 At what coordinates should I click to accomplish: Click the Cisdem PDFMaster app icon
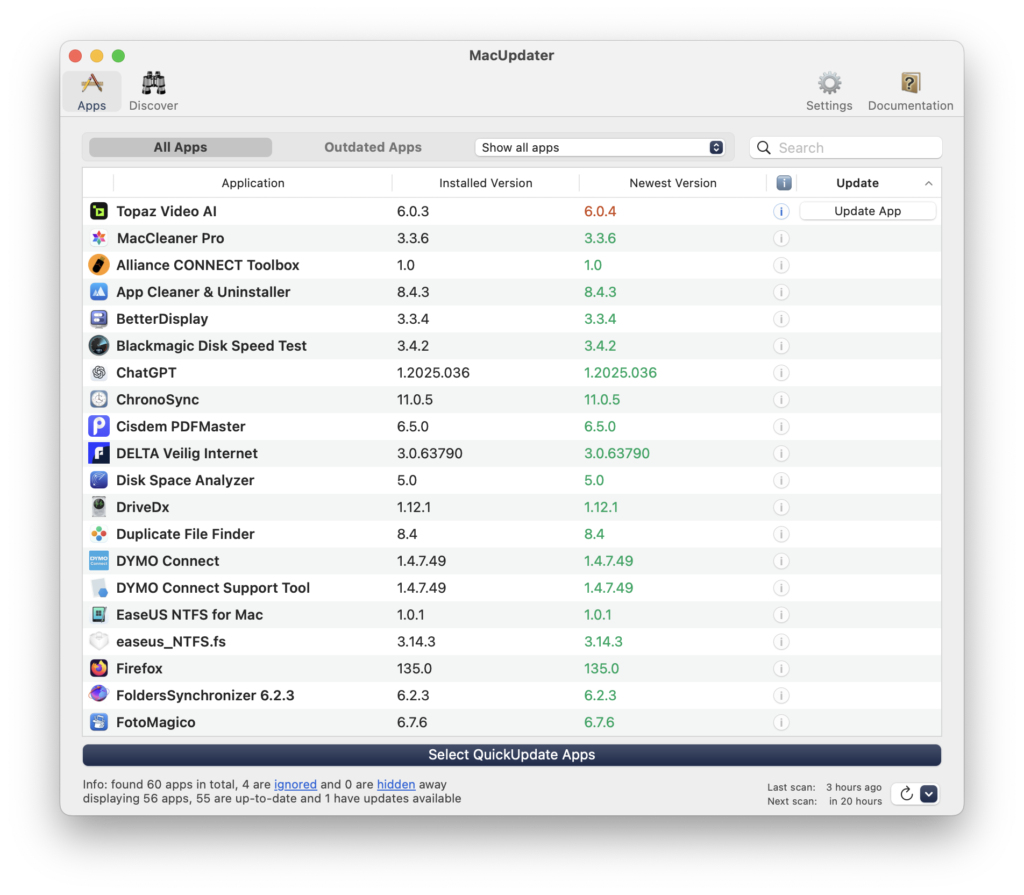click(x=99, y=427)
